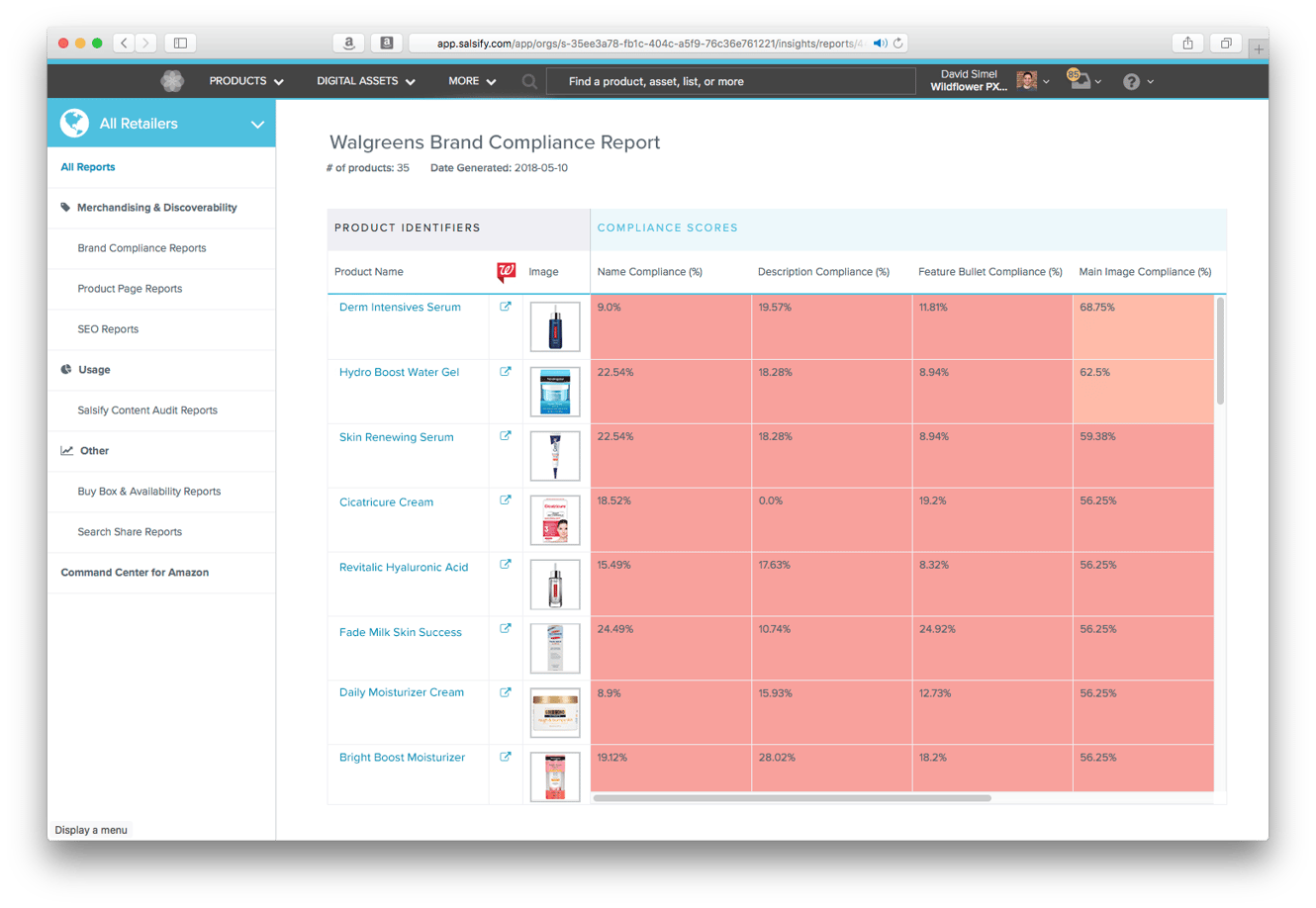This screenshot has height=908, width=1316.
Task: Mute tab audio speaker icon
Action: tap(880, 43)
